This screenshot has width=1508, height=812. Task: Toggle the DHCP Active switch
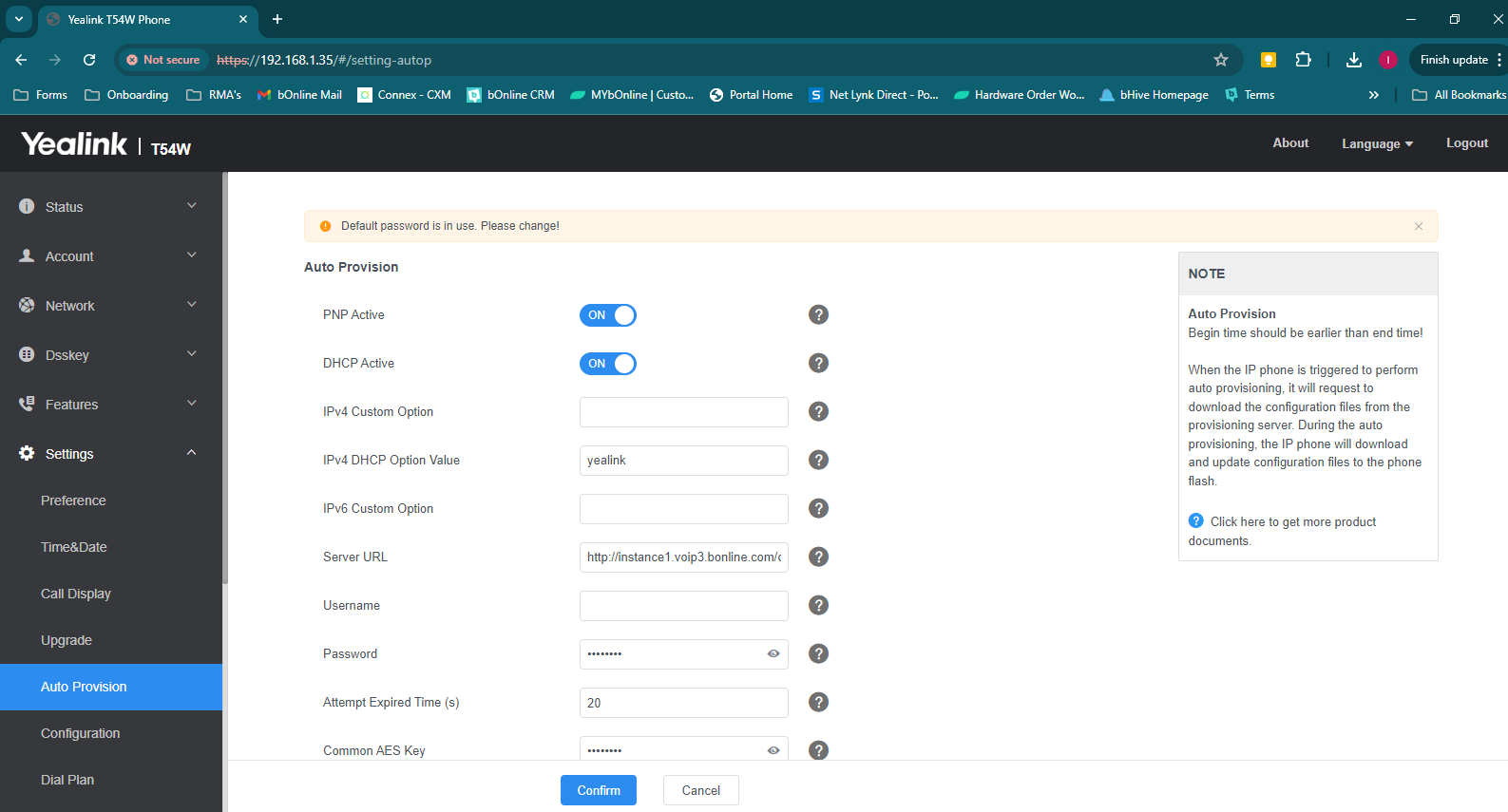608,364
